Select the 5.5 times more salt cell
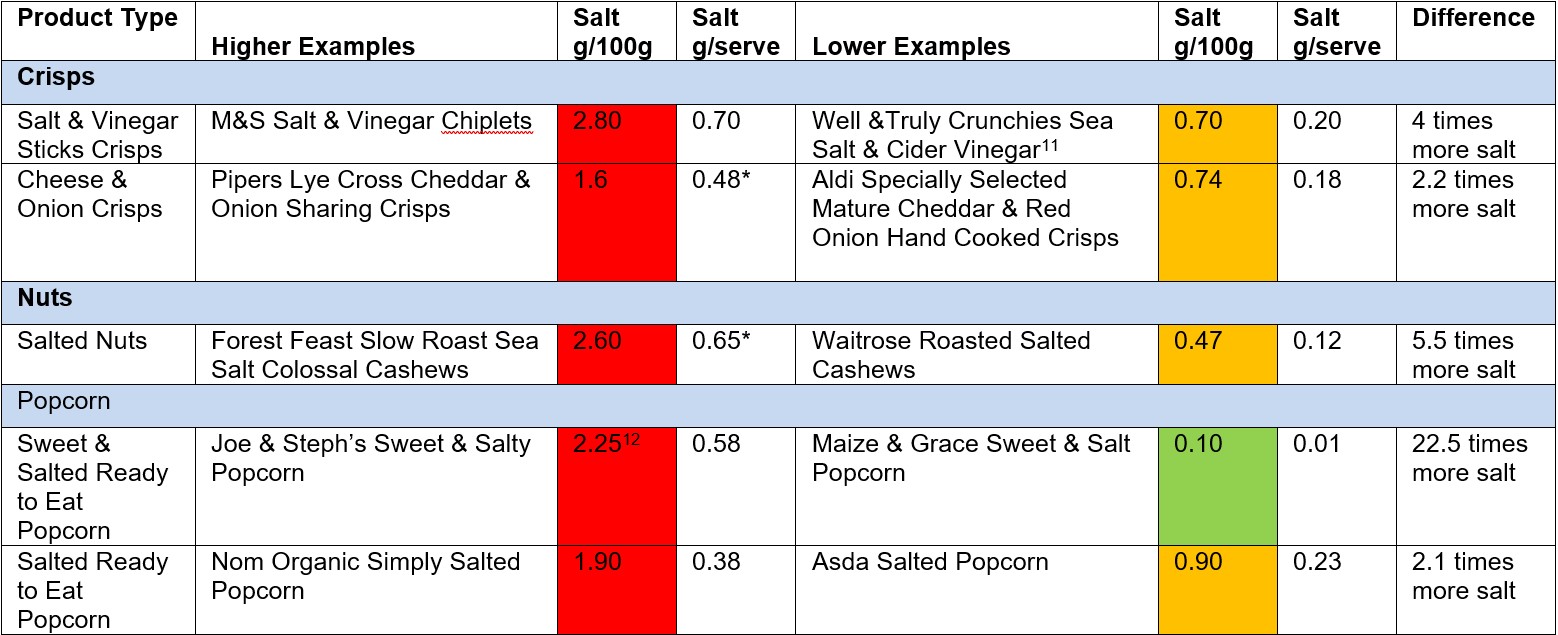1558x635 pixels. pyautogui.click(x=1476, y=354)
